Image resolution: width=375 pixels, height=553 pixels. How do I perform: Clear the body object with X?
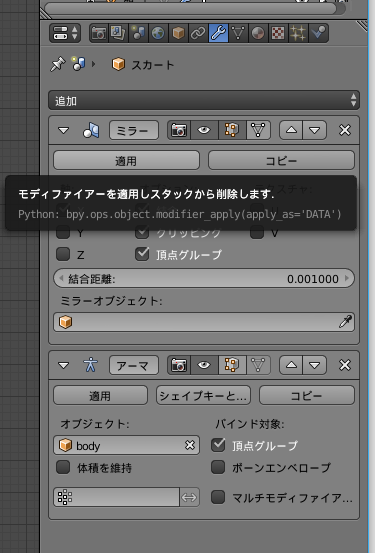pyautogui.click(x=190, y=445)
